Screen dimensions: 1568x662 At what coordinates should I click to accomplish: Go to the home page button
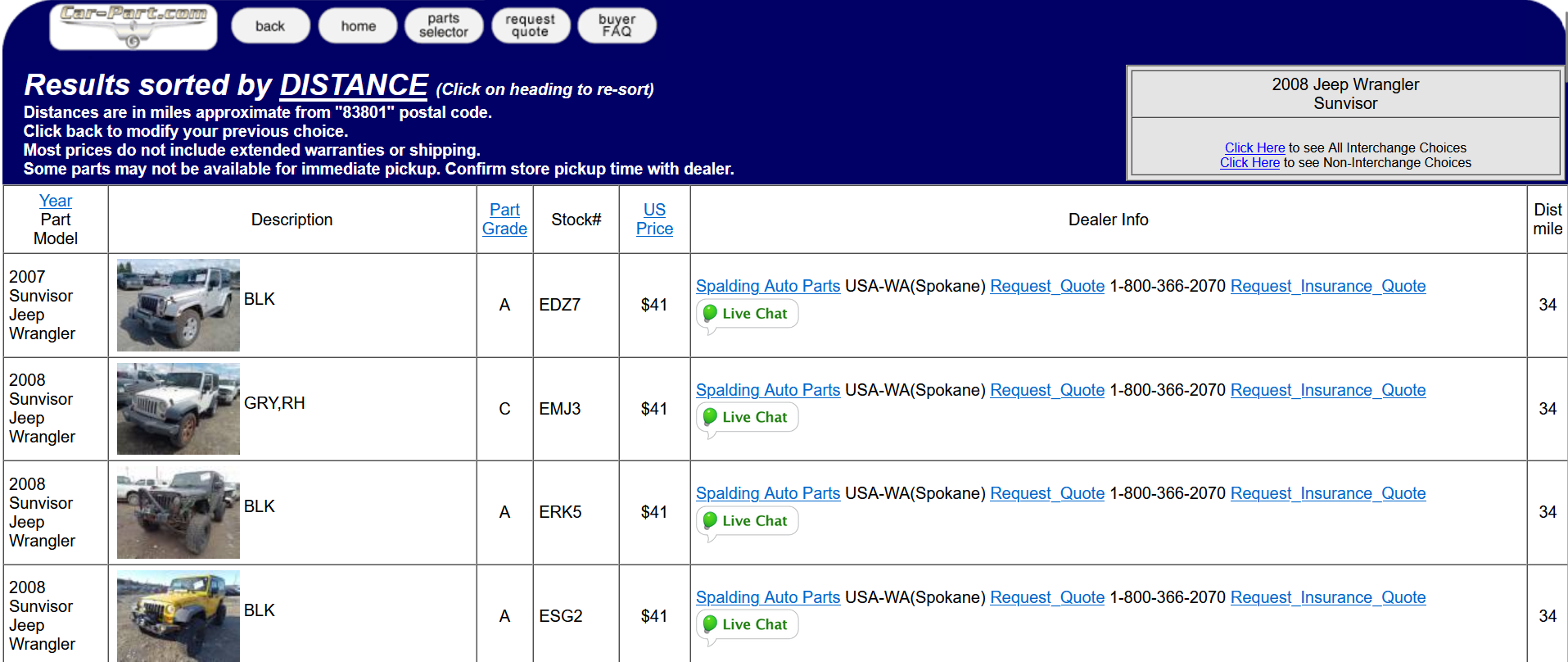(x=358, y=26)
